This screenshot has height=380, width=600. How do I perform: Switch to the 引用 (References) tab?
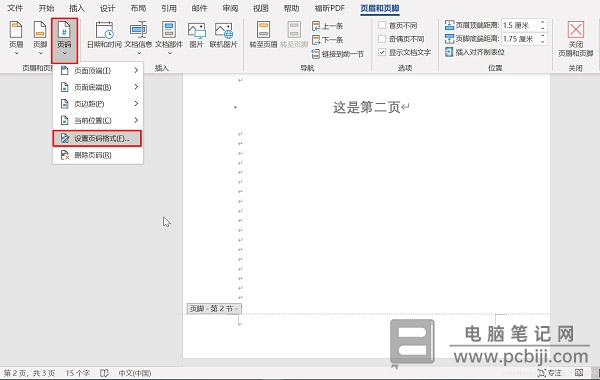click(x=169, y=8)
